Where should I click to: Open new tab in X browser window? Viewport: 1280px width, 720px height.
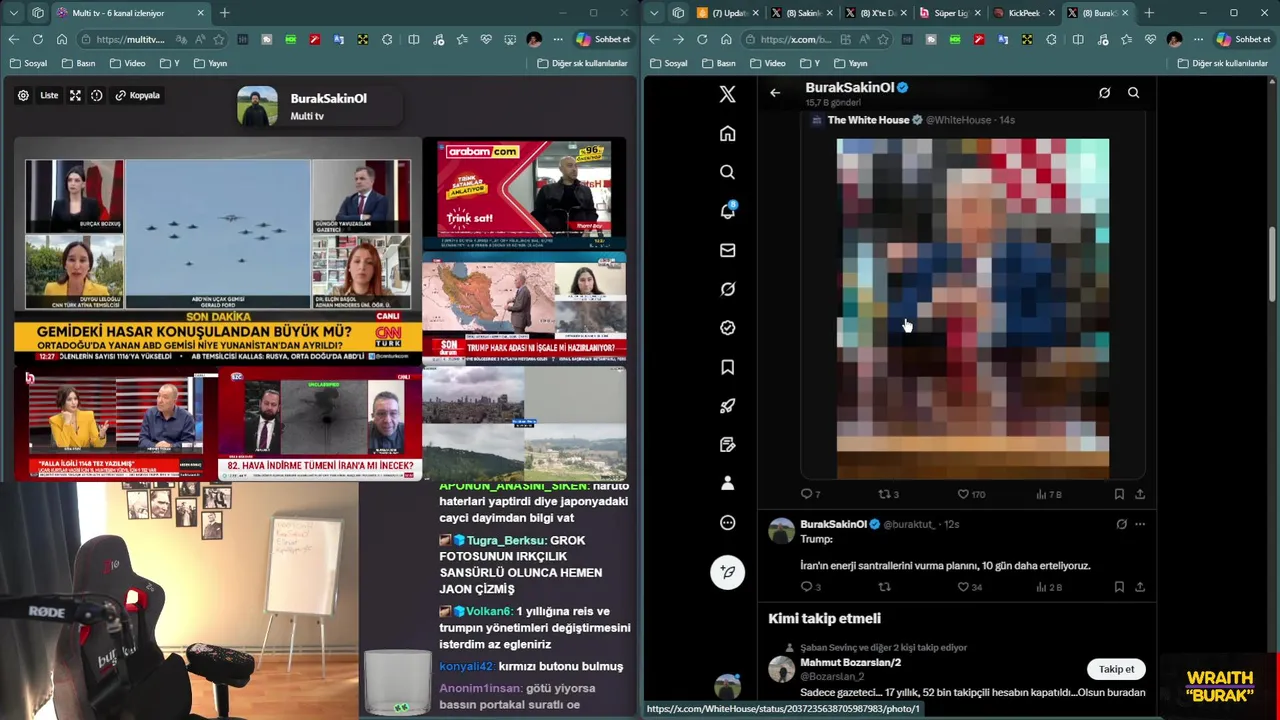click(1149, 13)
